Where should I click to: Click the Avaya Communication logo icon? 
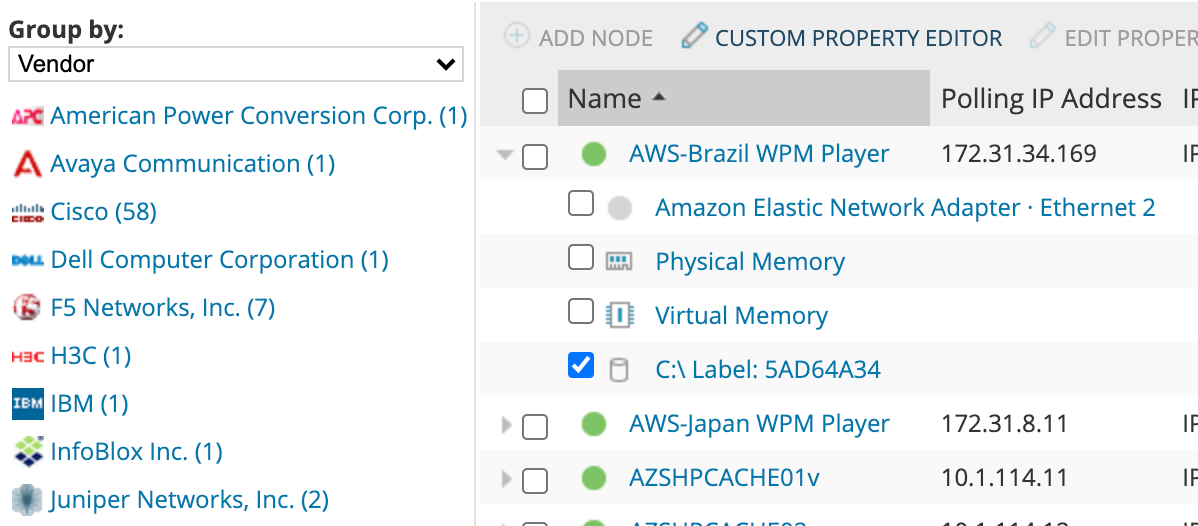27,164
